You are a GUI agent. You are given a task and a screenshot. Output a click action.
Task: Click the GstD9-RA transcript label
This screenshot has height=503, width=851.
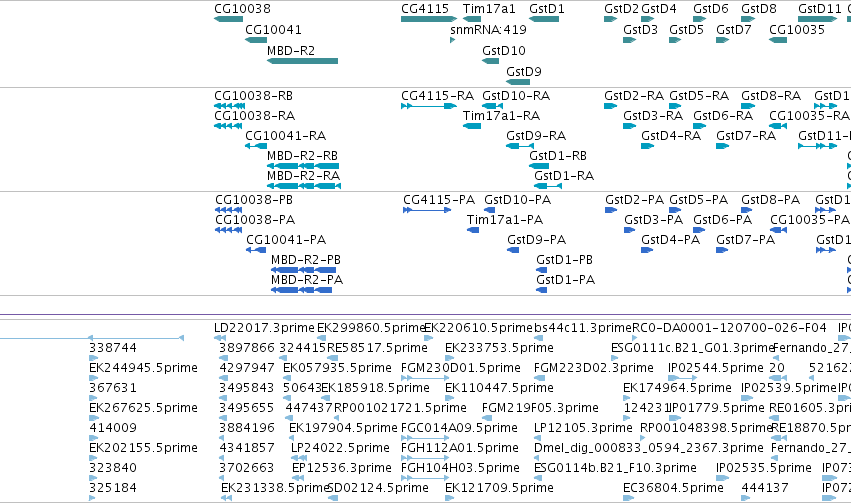pos(536,136)
